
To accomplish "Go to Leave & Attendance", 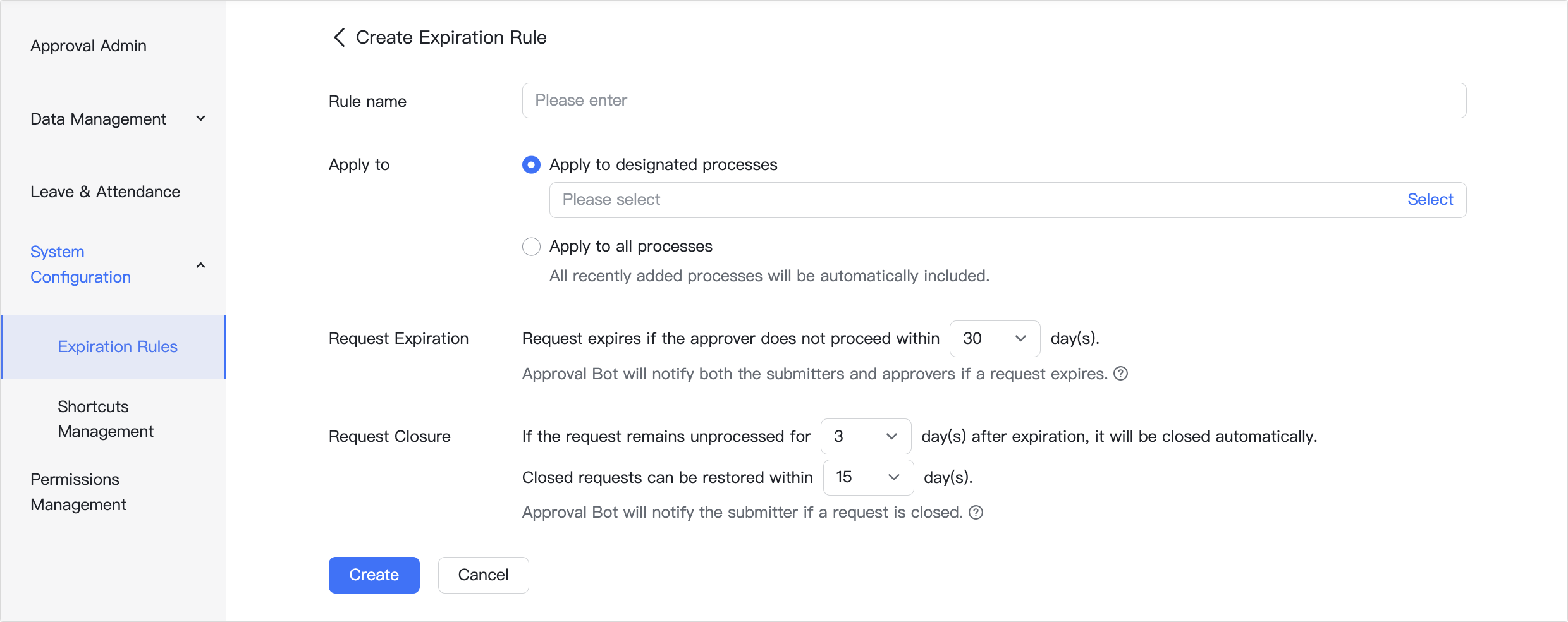I will click(105, 191).
